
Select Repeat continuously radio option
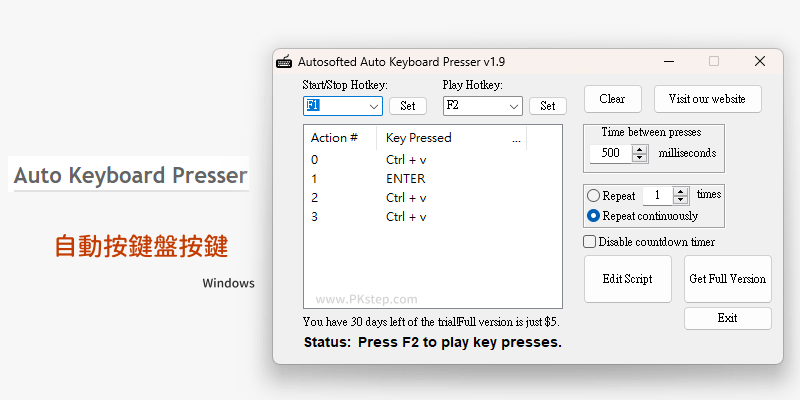[x=593, y=216]
